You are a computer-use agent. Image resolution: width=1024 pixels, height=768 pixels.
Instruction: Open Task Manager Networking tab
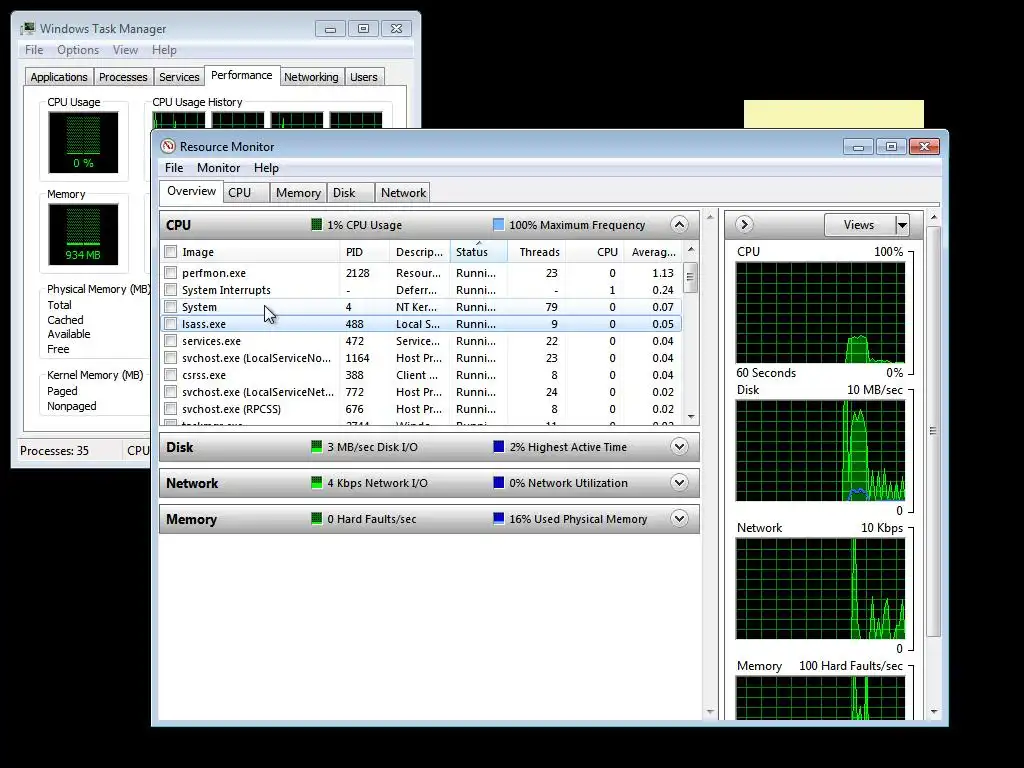tap(311, 77)
